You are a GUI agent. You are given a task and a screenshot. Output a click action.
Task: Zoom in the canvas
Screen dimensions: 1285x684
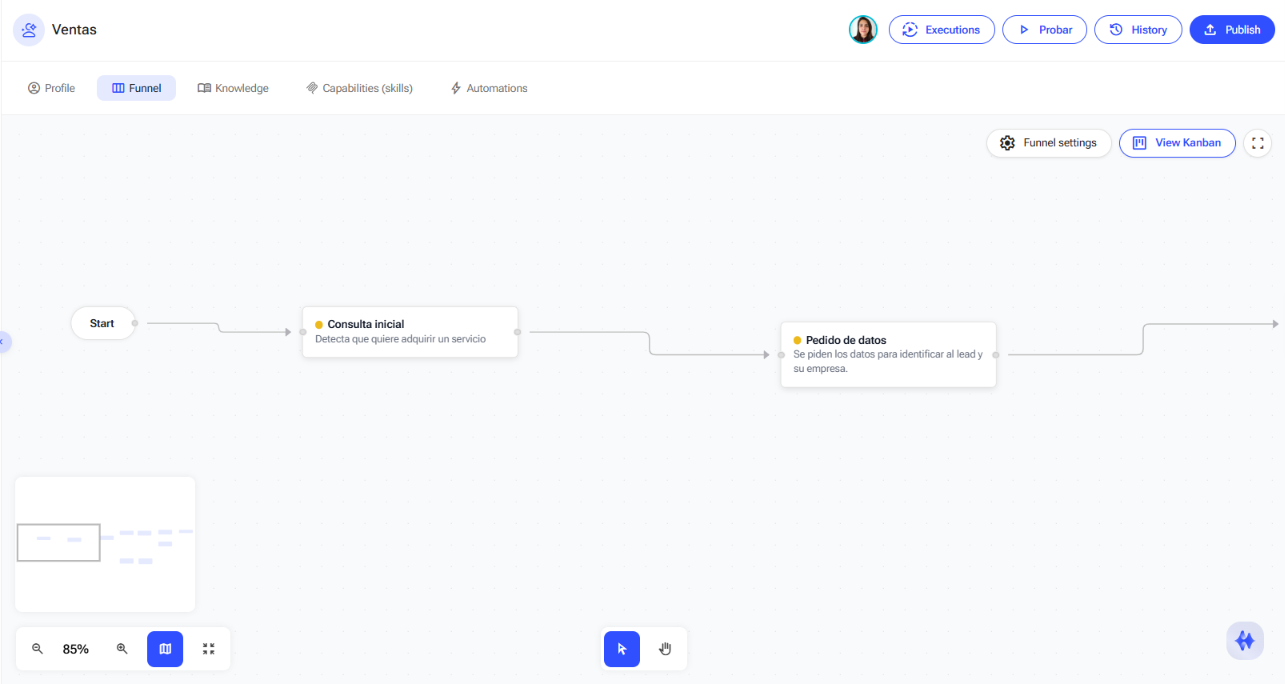click(x=122, y=649)
